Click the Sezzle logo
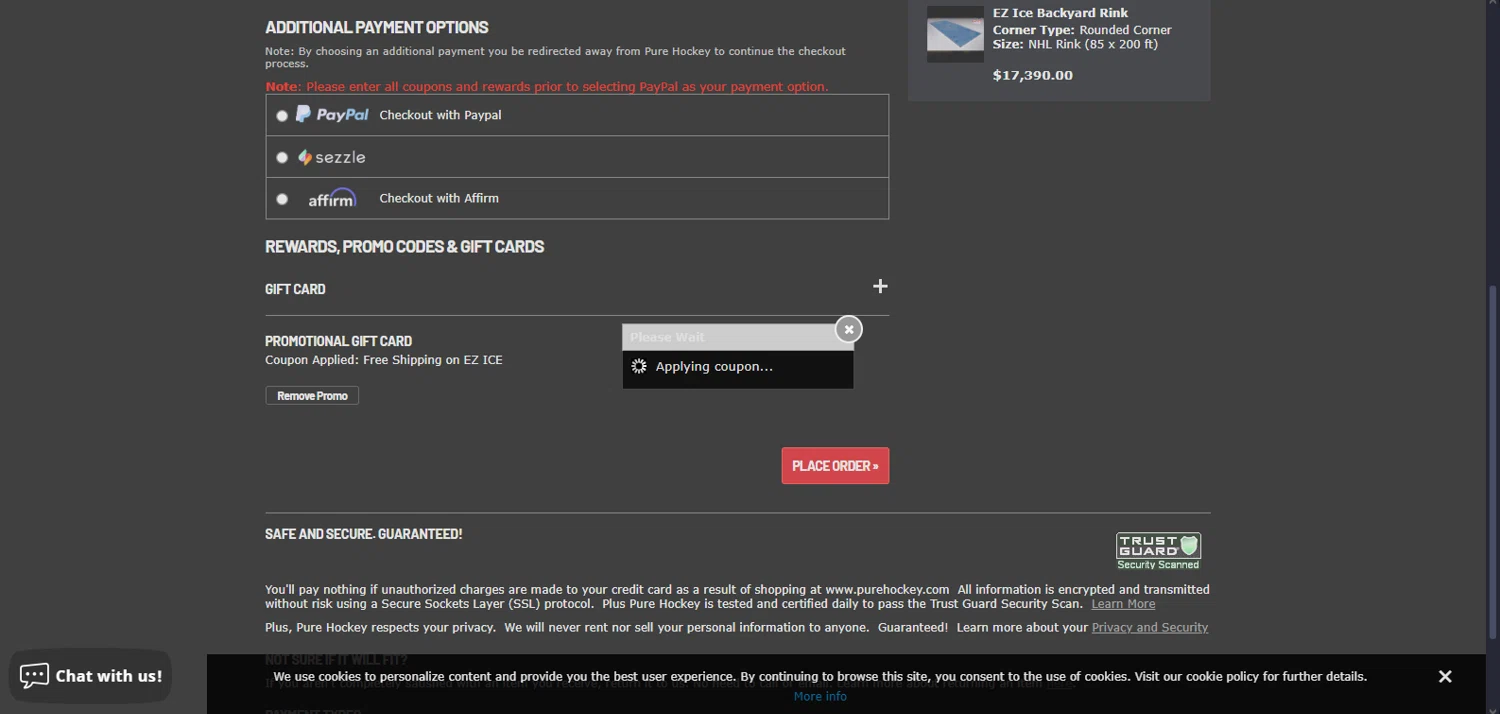1500x714 pixels. click(x=331, y=157)
